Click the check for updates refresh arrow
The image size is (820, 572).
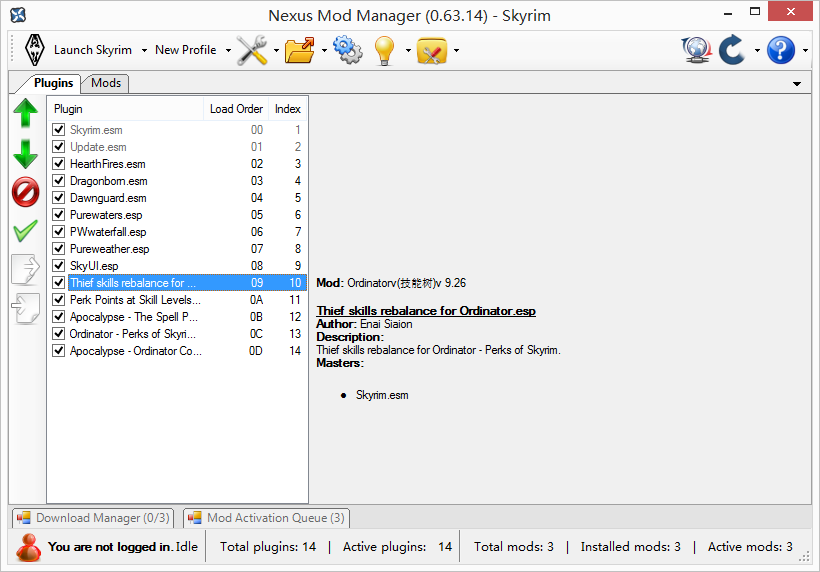coord(732,50)
